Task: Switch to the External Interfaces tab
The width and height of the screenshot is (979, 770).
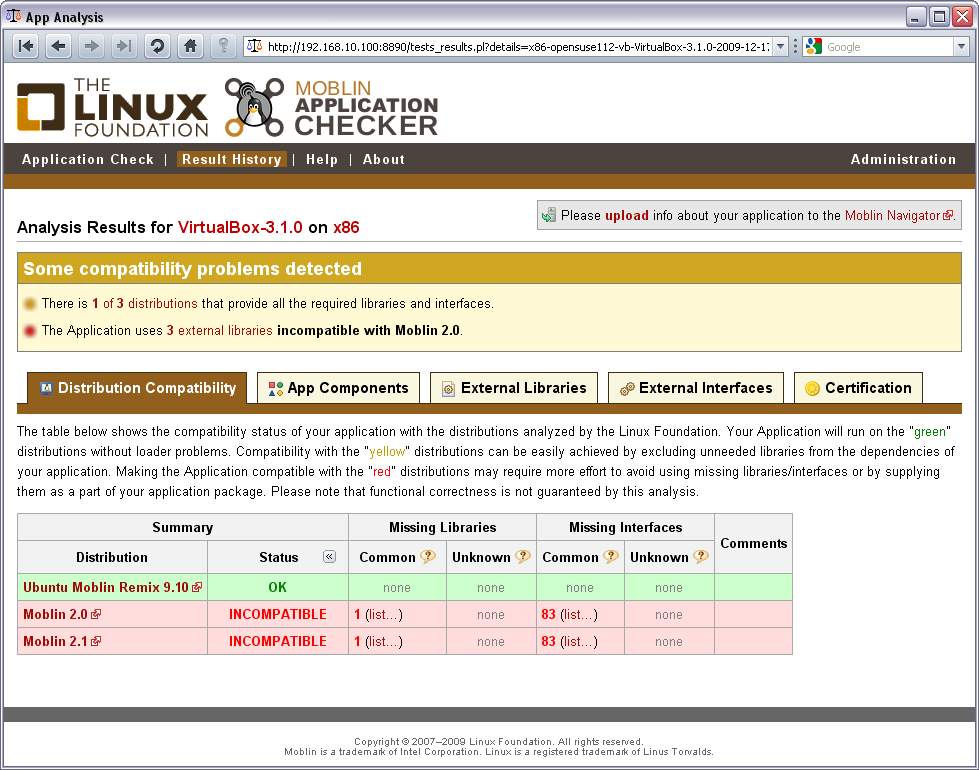Action: click(696, 388)
